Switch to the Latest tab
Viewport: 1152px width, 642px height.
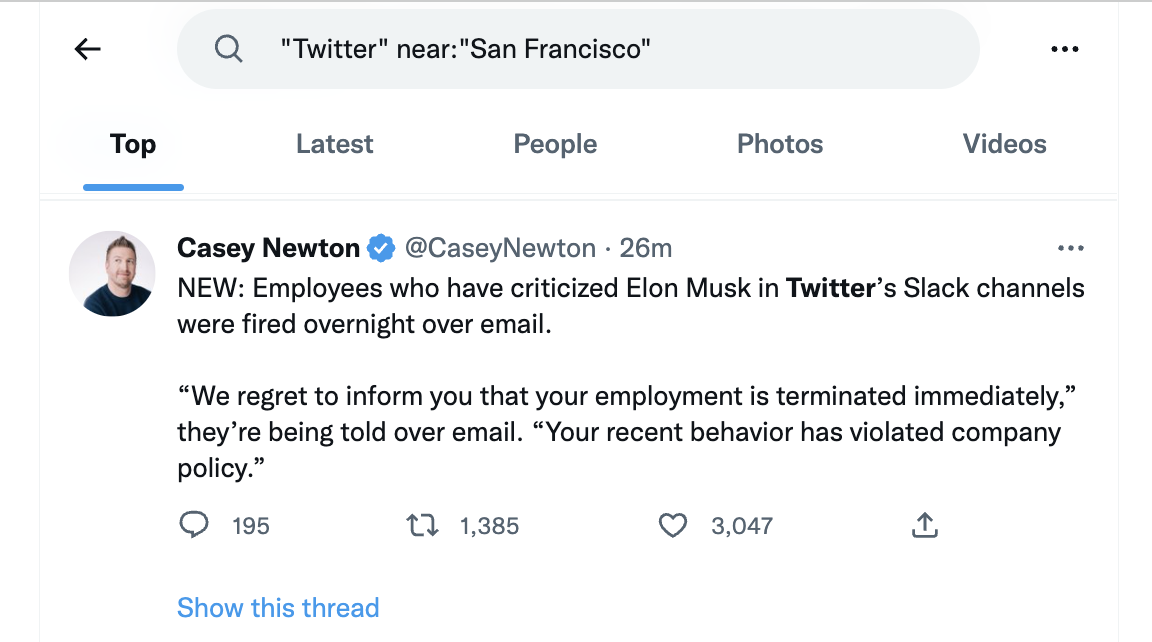pyautogui.click(x=334, y=144)
